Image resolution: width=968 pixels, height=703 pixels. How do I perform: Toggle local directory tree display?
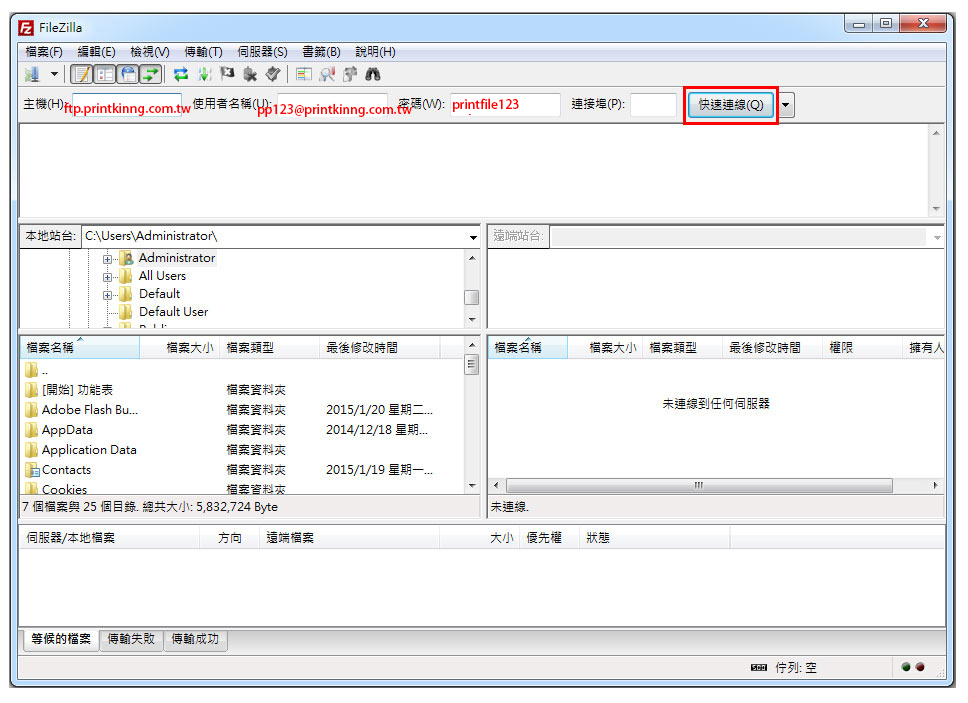[105, 75]
